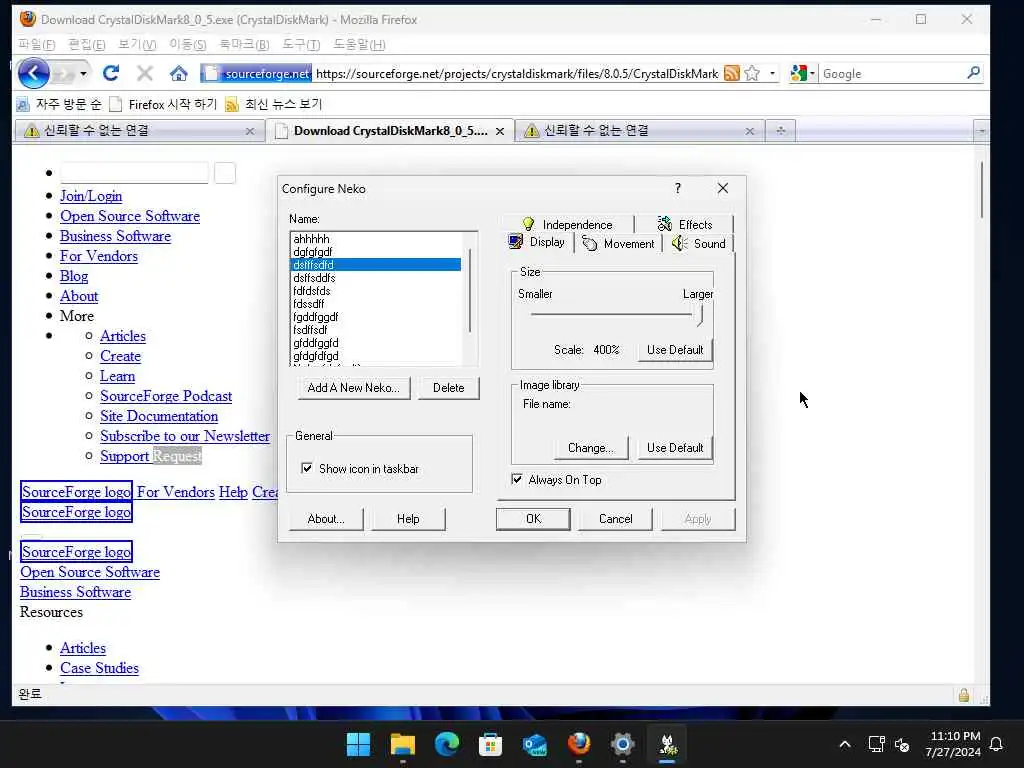Switch to Firefox in taskbar

[x=579, y=744]
